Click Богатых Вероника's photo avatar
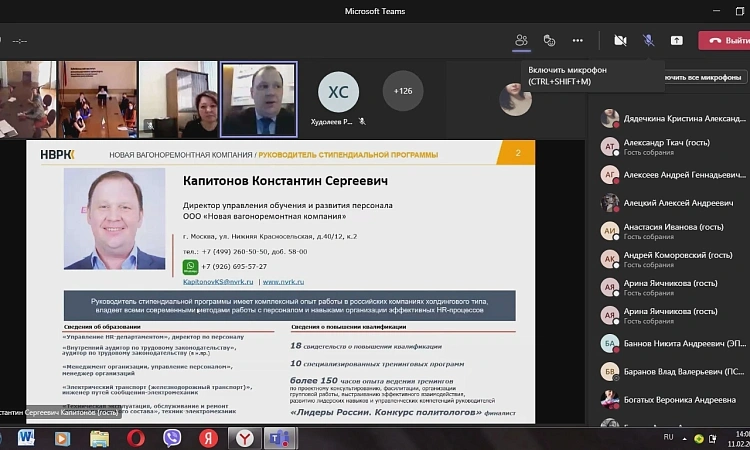 [610, 400]
